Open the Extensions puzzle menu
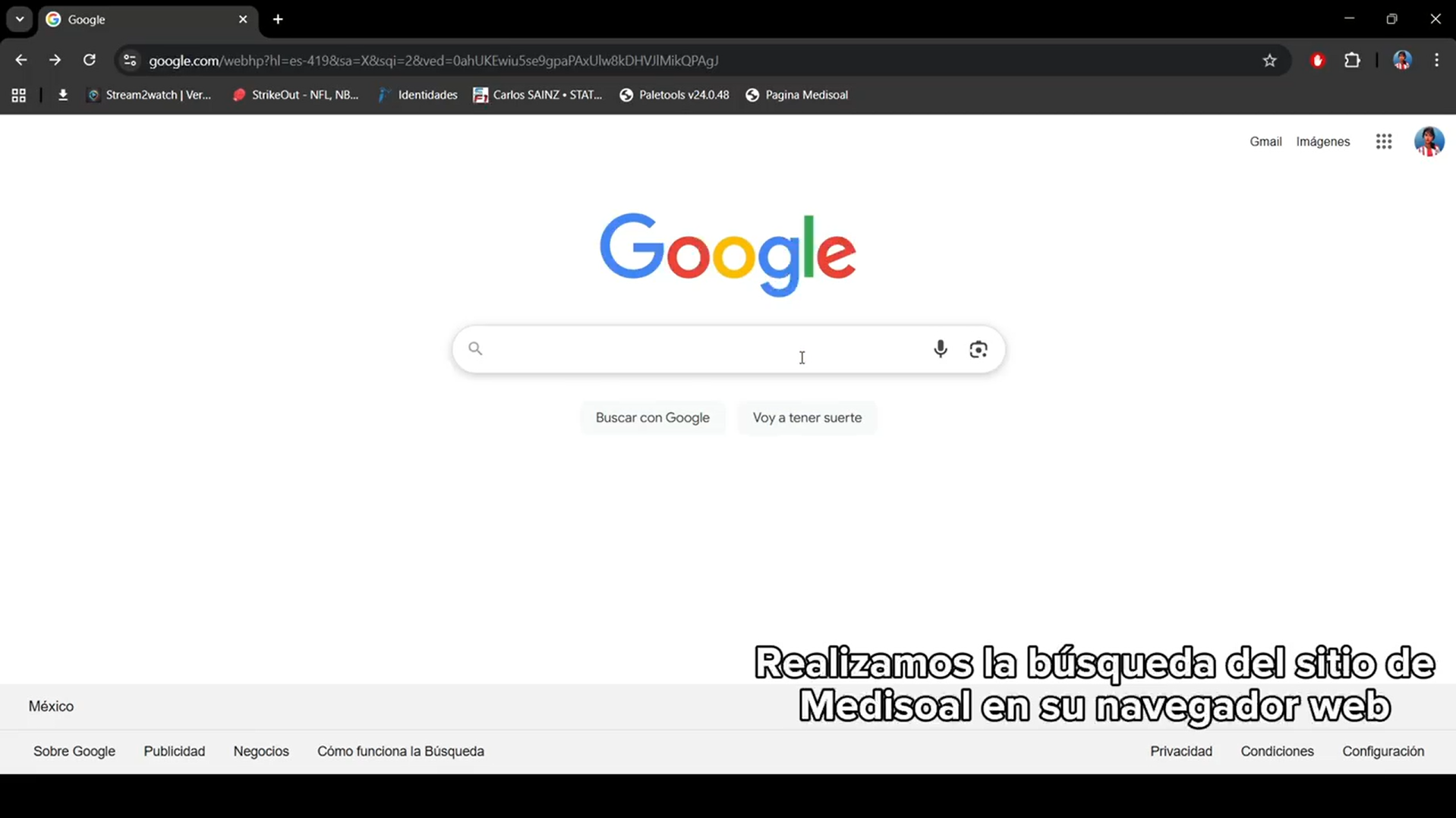This screenshot has width=1456, height=818. click(x=1352, y=61)
